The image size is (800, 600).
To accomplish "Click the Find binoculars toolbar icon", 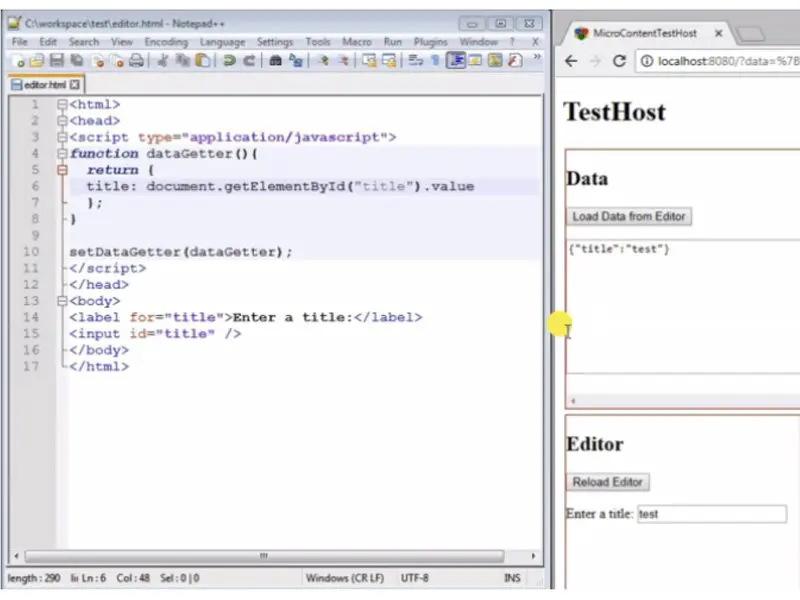I will point(275,61).
